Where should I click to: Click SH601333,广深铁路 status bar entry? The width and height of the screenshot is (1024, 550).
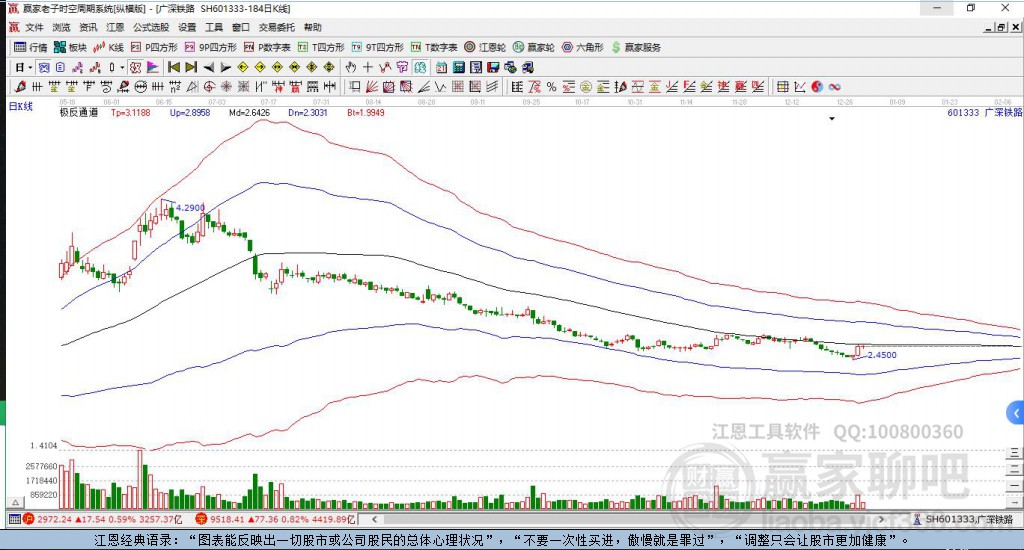pyautogui.click(x=963, y=519)
